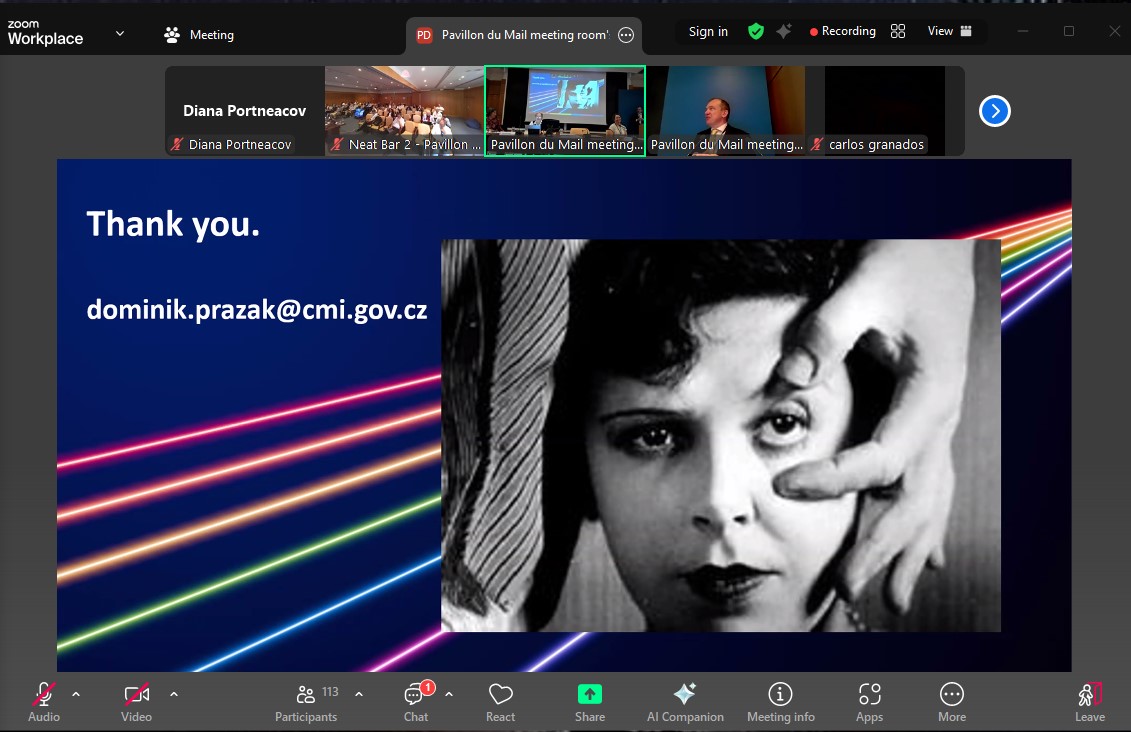Unmute the microphone Audio button
Screen dimensions: 1131x732
pos(44,701)
